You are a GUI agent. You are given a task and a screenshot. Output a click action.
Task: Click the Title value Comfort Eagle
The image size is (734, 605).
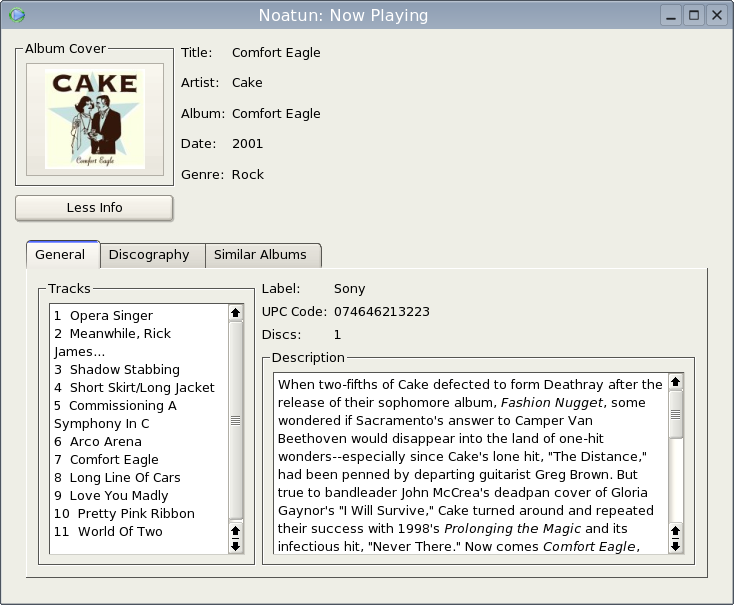(x=276, y=52)
